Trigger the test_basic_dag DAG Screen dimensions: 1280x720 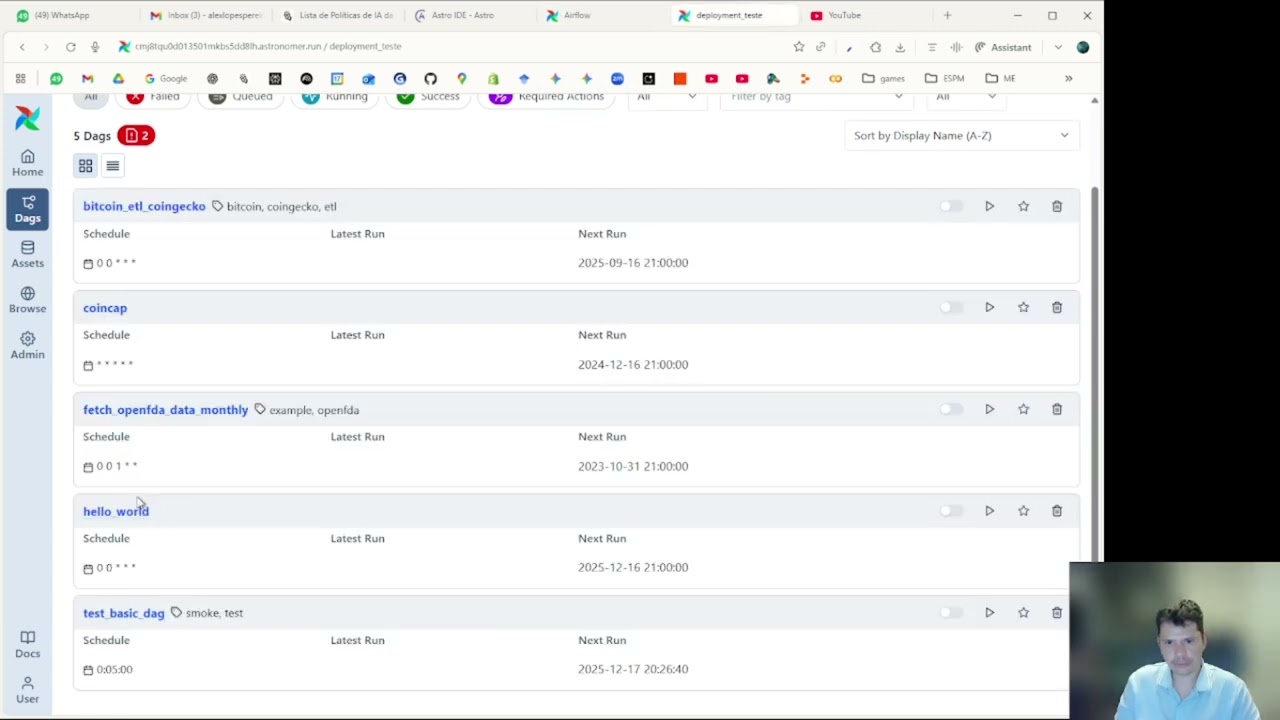point(989,612)
